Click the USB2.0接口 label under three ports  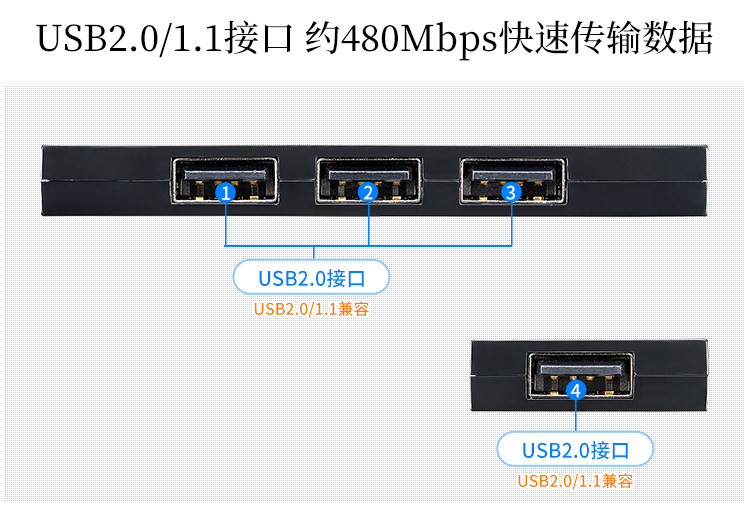(311, 278)
